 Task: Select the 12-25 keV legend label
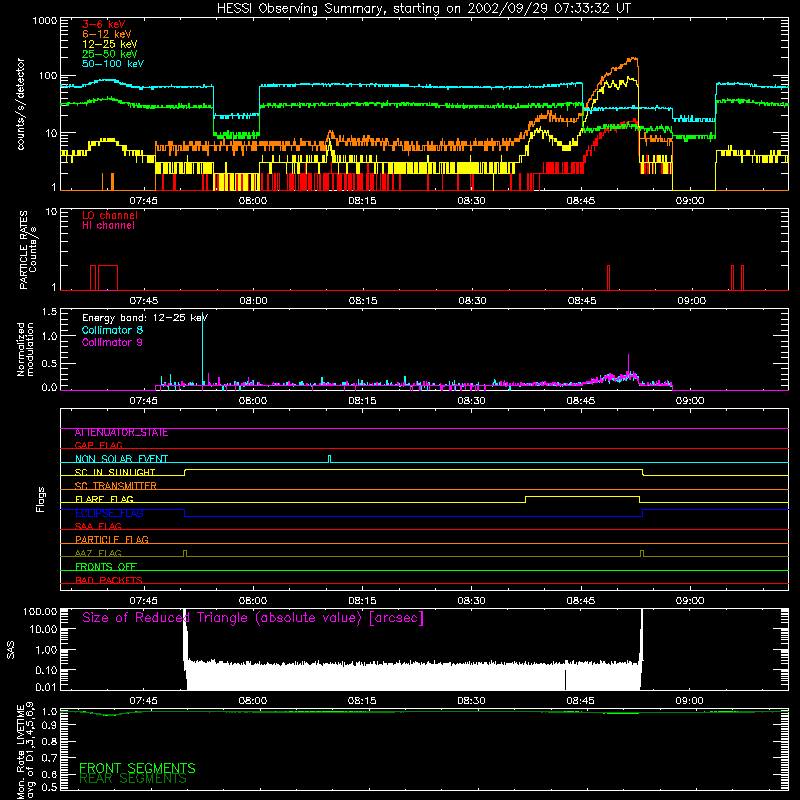(110, 44)
